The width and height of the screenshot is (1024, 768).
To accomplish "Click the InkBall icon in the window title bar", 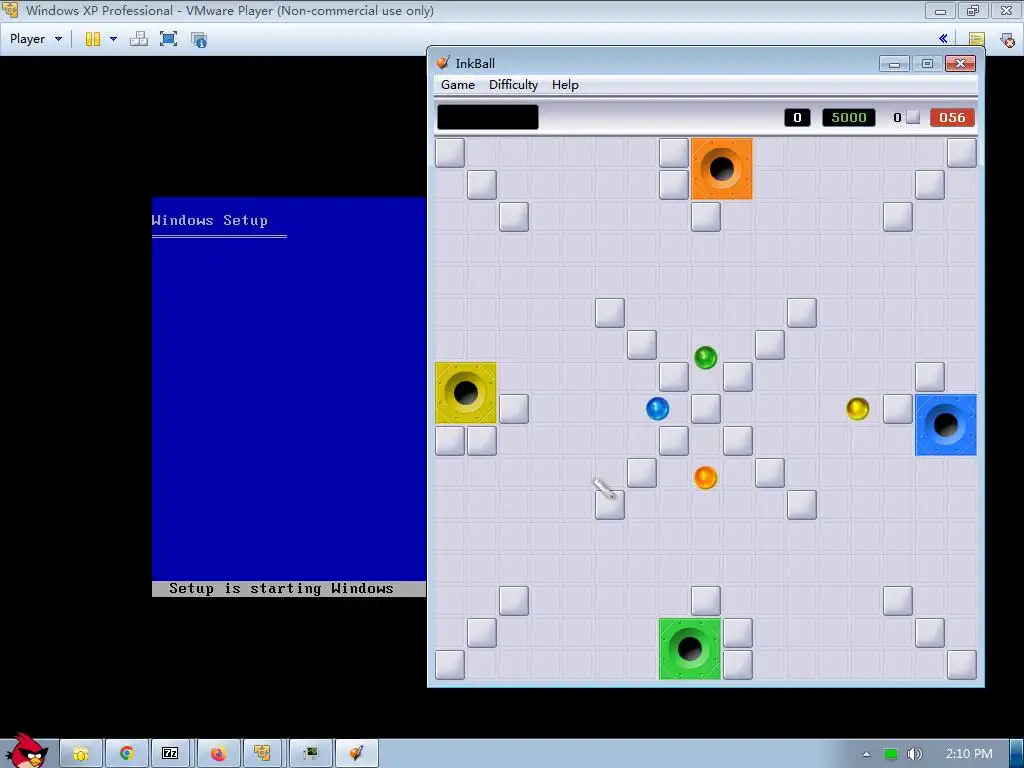I will (443, 63).
